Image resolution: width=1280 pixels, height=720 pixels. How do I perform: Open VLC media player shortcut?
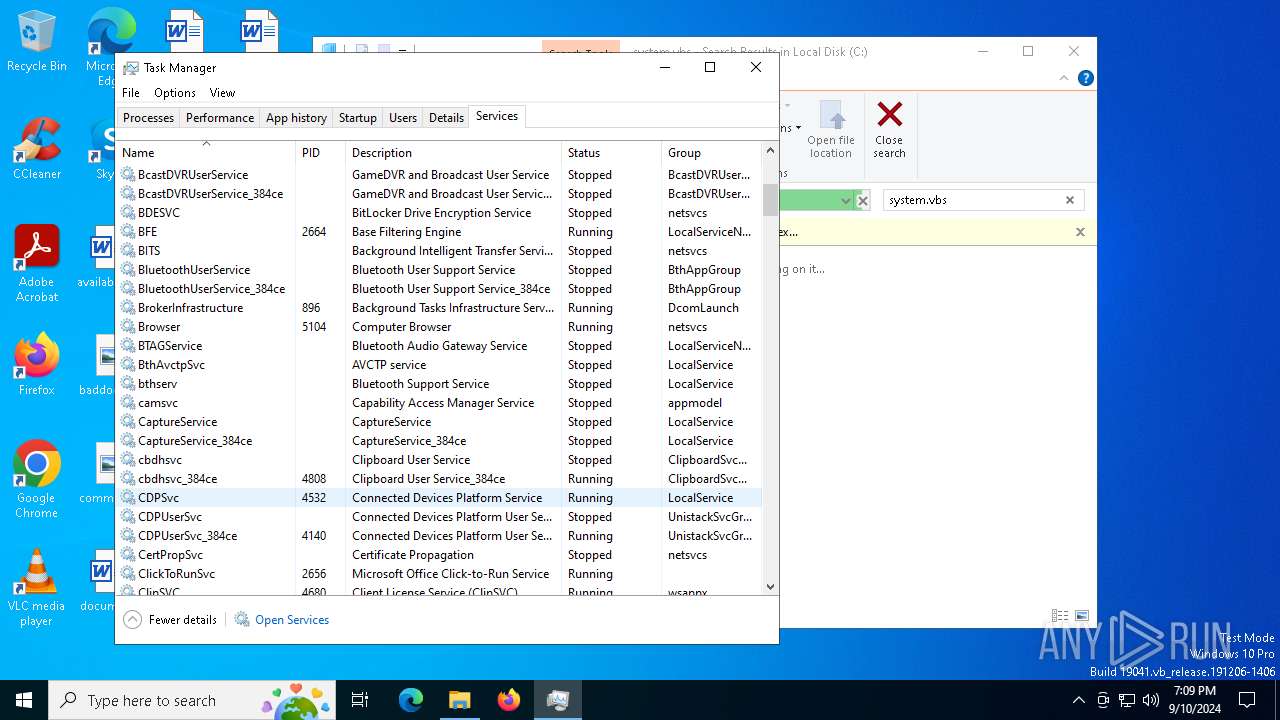tap(36, 588)
